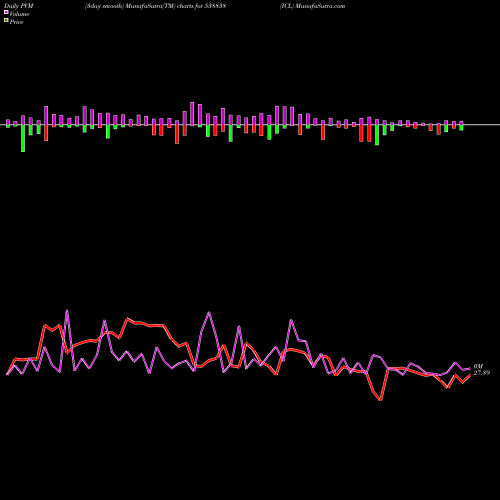Click the lowest red price line trough
The width and height of the screenshot is (500, 500).
(381, 399)
